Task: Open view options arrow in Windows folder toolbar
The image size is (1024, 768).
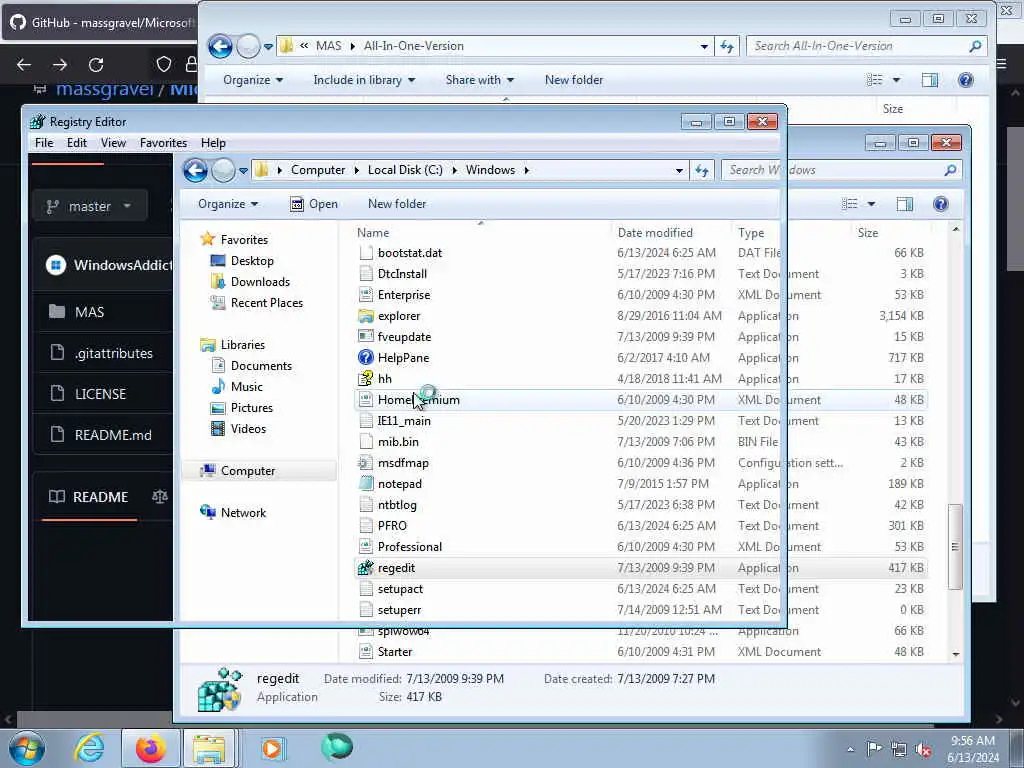Action: (x=871, y=204)
